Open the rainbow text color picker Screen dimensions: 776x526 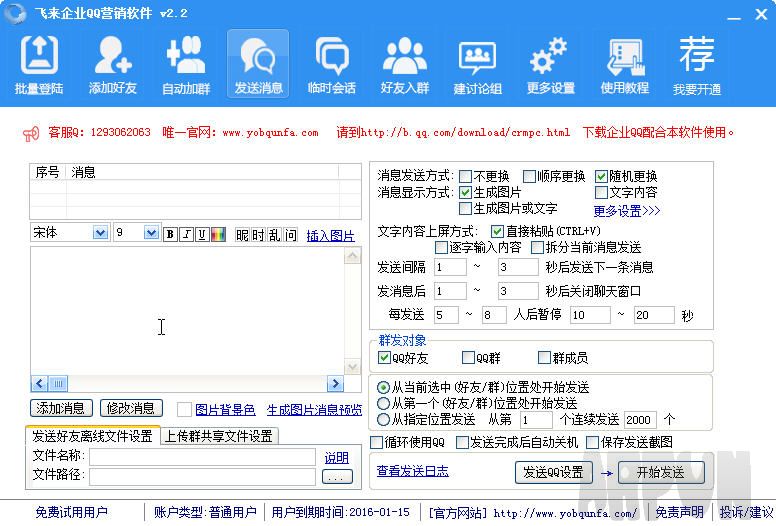(x=218, y=234)
